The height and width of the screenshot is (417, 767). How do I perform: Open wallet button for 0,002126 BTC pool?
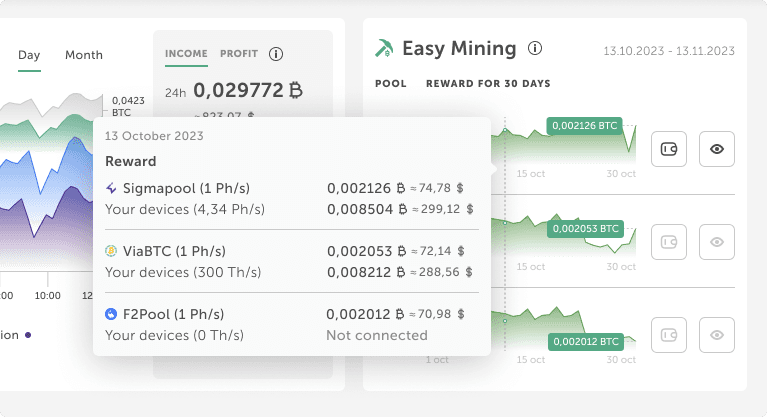point(669,149)
